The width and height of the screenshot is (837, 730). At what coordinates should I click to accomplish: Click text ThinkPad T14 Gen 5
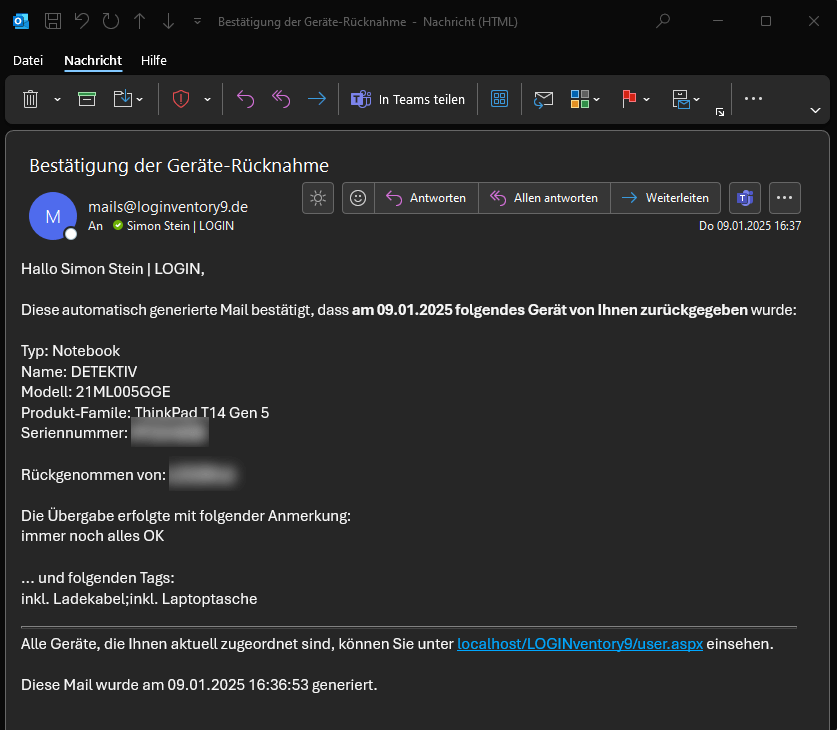point(202,413)
